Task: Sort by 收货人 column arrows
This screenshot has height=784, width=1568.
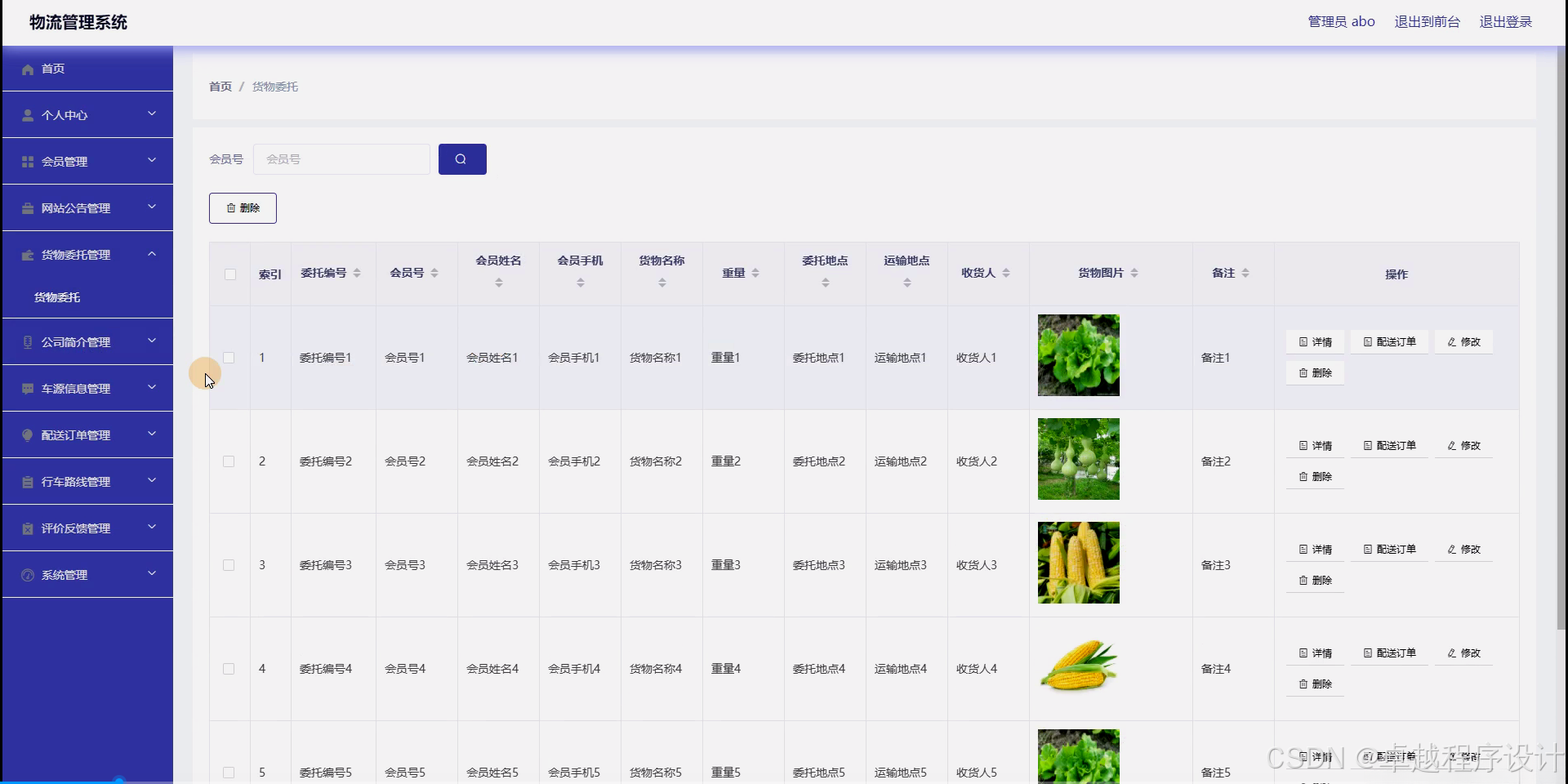Action: pos(1006,273)
